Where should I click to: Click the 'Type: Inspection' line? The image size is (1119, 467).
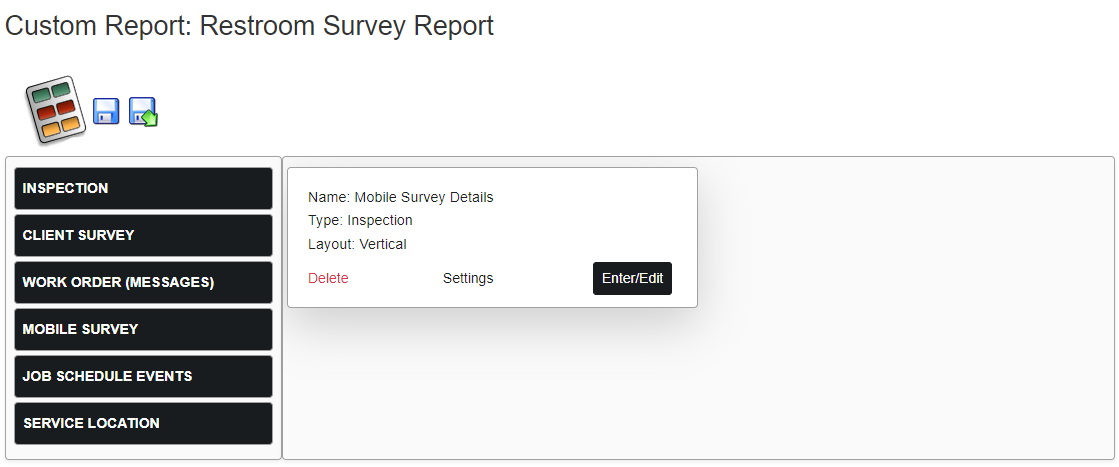point(360,221)
